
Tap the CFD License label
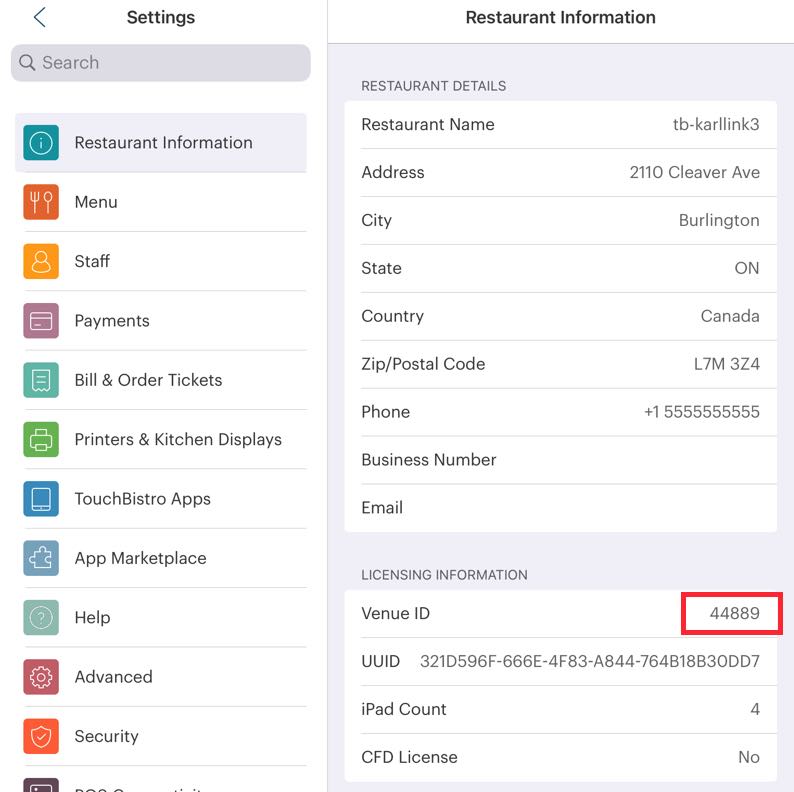[x=409, y=757]
